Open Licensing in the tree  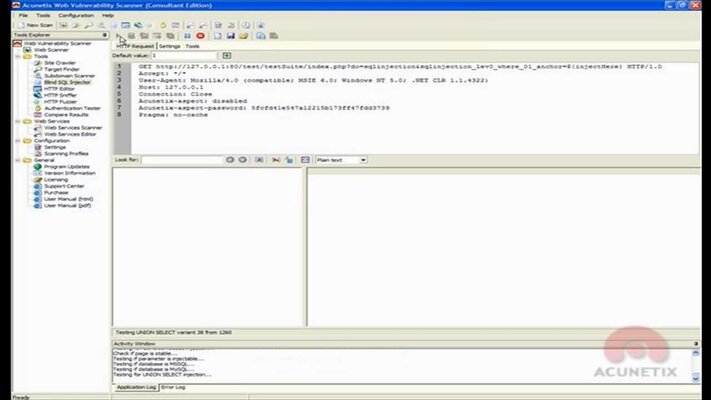56,180
